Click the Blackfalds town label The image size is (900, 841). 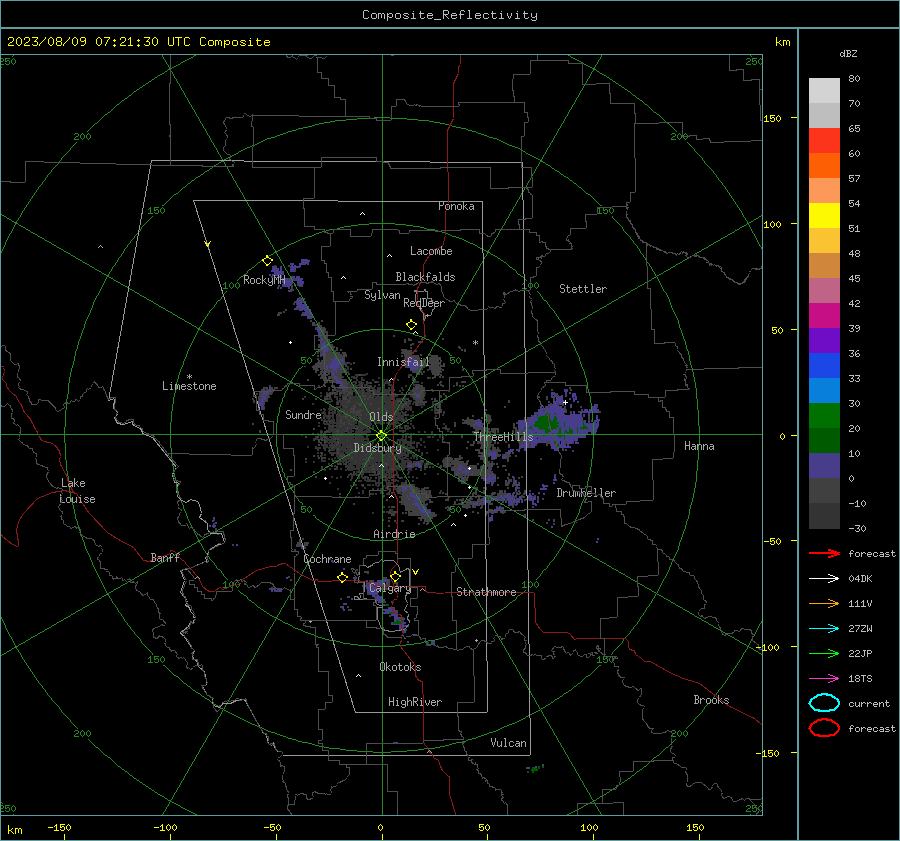(425, 277)
